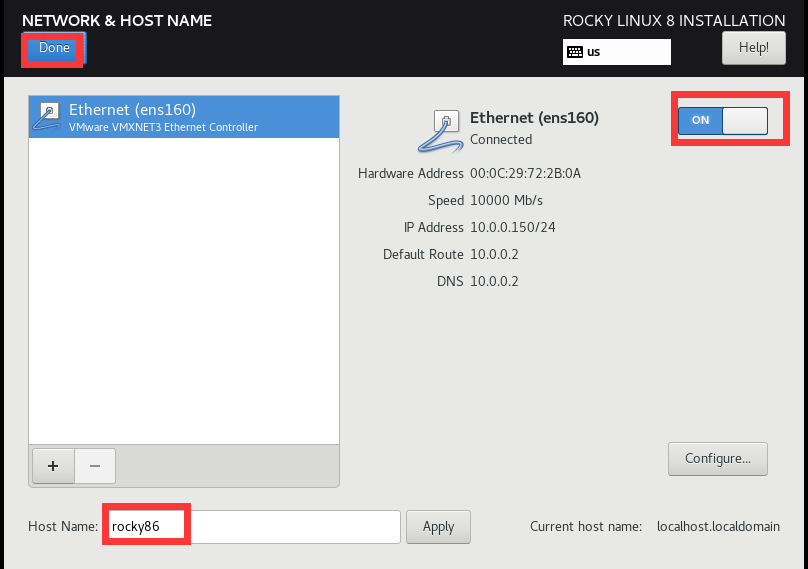Open the Help! page
Image resolution: width=808 pixels, height=569 pixels.
[753, 48]
